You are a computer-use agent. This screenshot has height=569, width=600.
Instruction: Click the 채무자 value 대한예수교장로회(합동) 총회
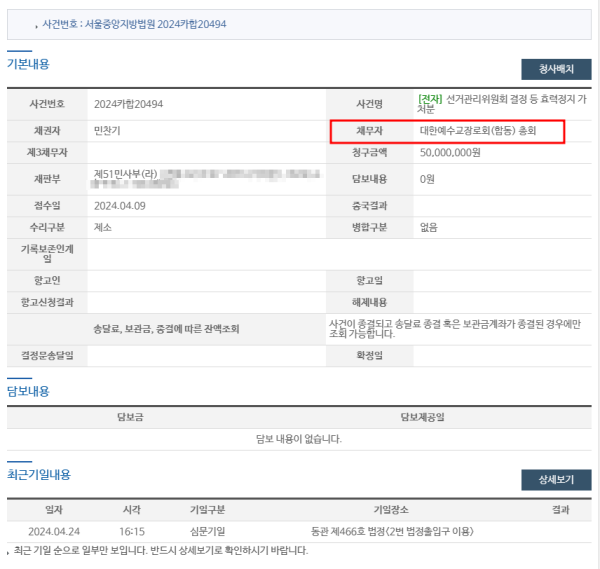point(478,131)
